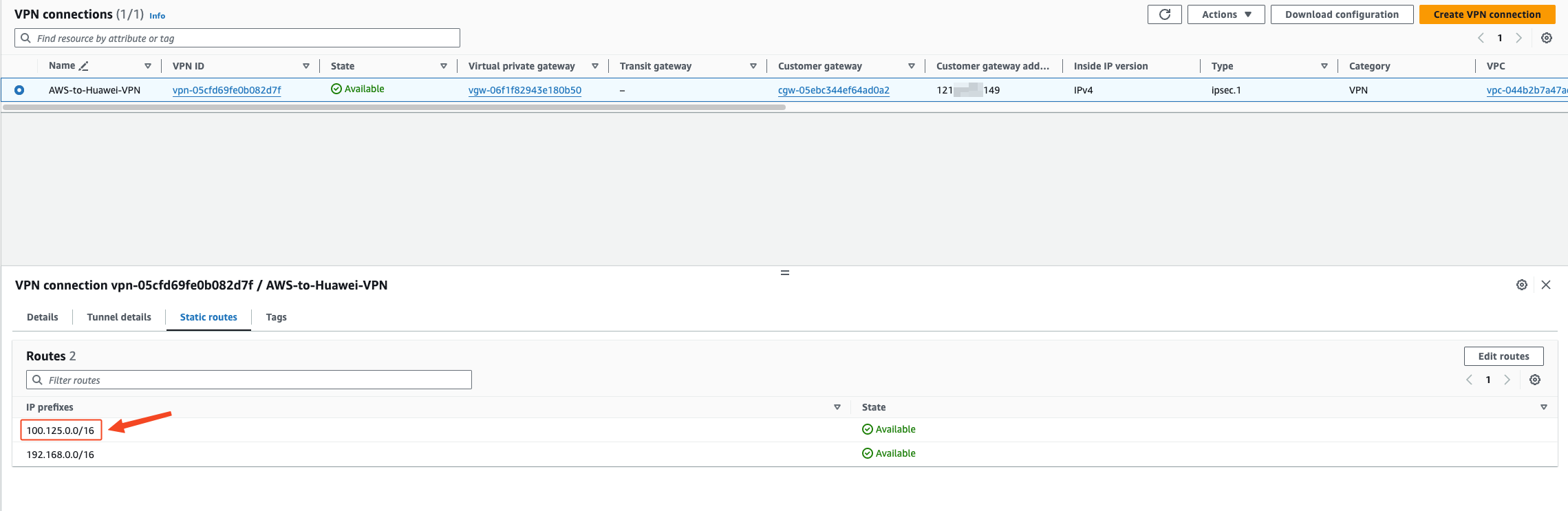Sort by State column arrow
1568x511 pixels.
(x=444, y=66)
